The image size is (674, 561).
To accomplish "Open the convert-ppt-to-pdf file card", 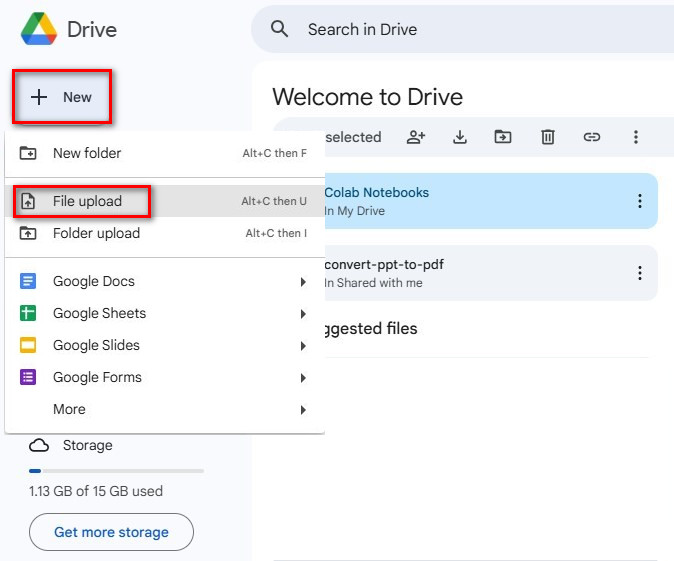I will click(491, 273).
